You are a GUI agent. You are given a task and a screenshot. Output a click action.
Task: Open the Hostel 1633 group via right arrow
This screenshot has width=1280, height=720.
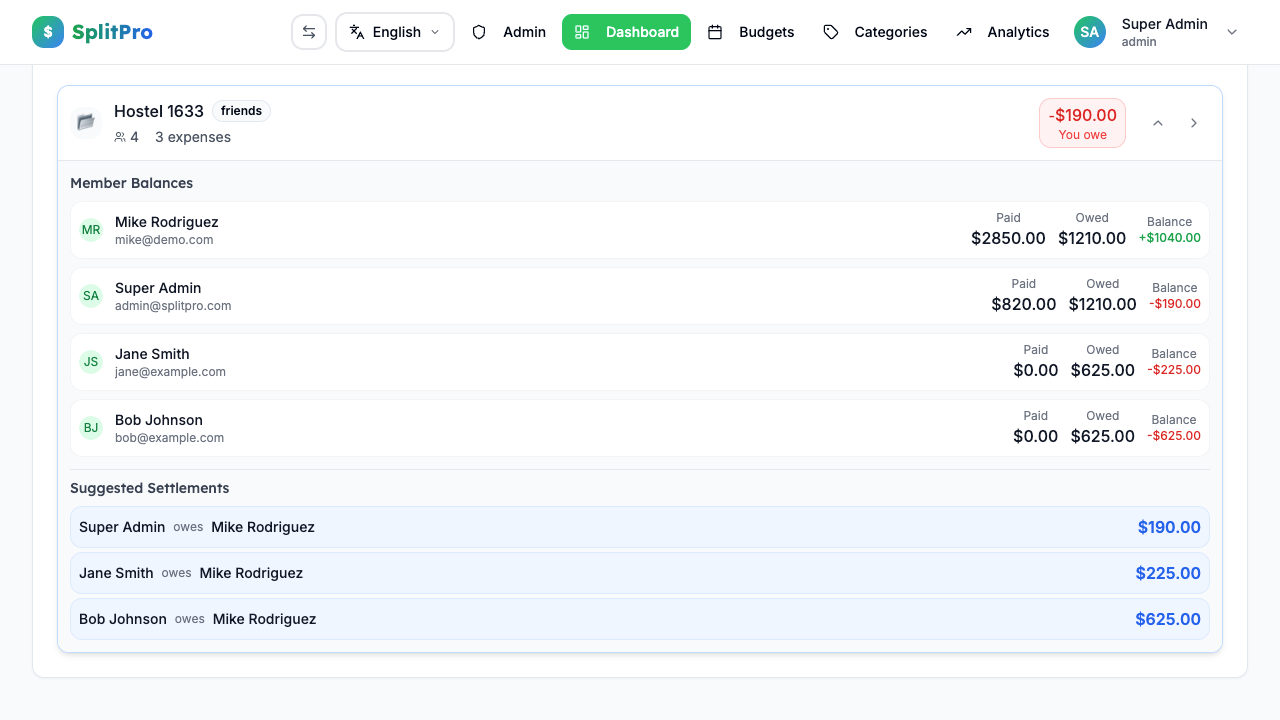click(x=1194, y=123)
